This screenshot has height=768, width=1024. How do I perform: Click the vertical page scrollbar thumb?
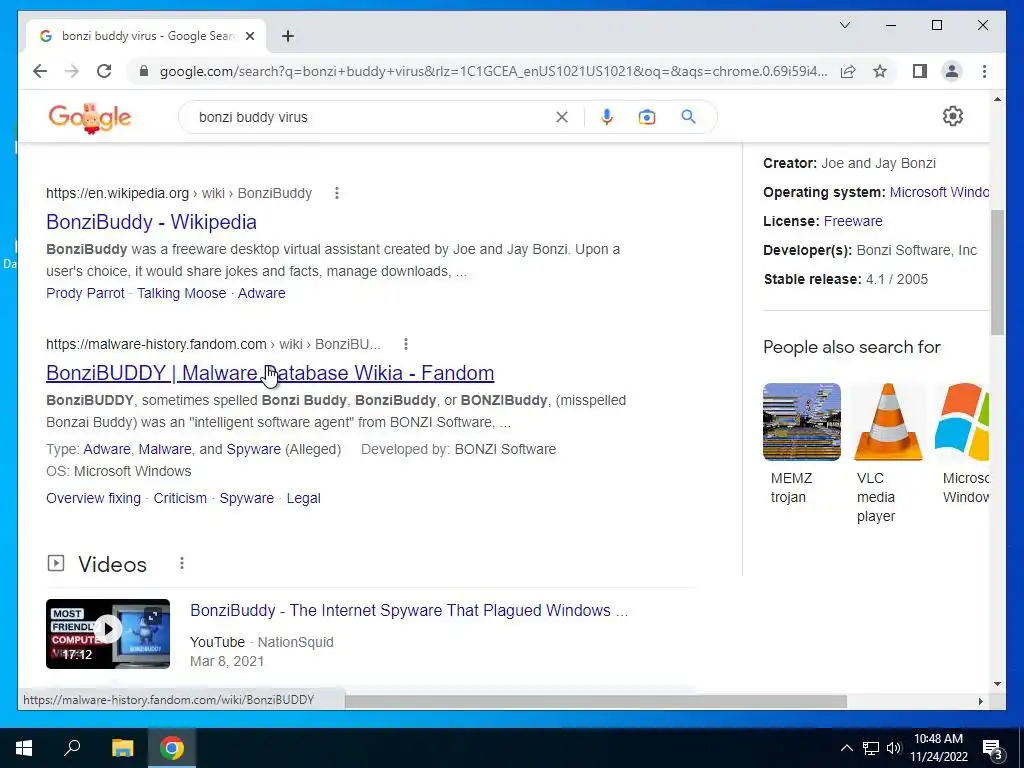(997, 272)
